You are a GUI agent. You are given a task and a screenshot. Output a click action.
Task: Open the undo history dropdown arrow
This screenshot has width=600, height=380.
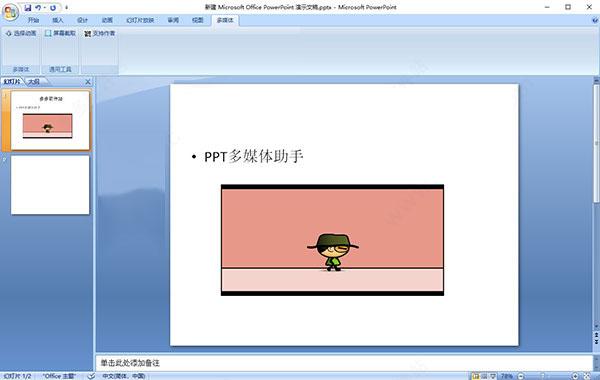[44, 7]
